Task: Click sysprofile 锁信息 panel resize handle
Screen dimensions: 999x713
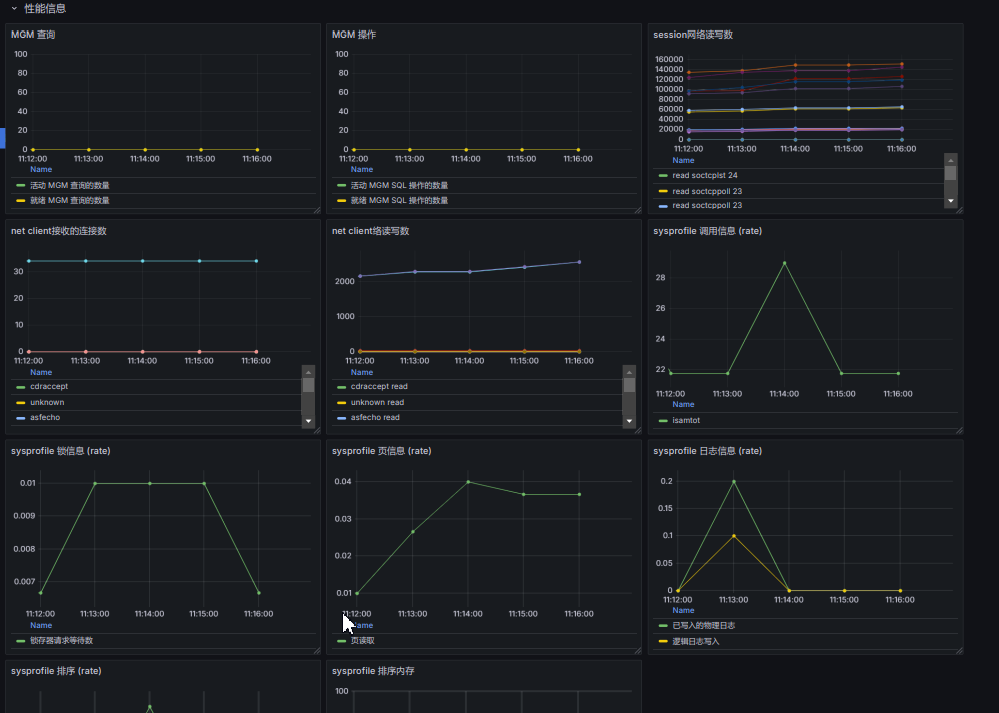Action: (x=317, y=651)
